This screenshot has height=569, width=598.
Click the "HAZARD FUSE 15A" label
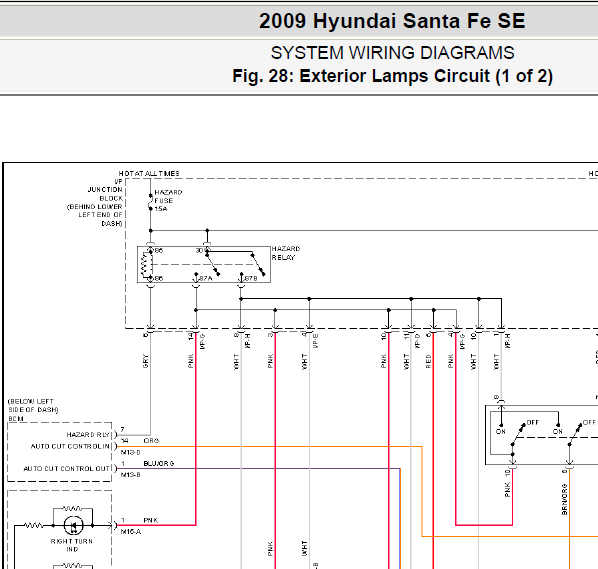(168, 201)
